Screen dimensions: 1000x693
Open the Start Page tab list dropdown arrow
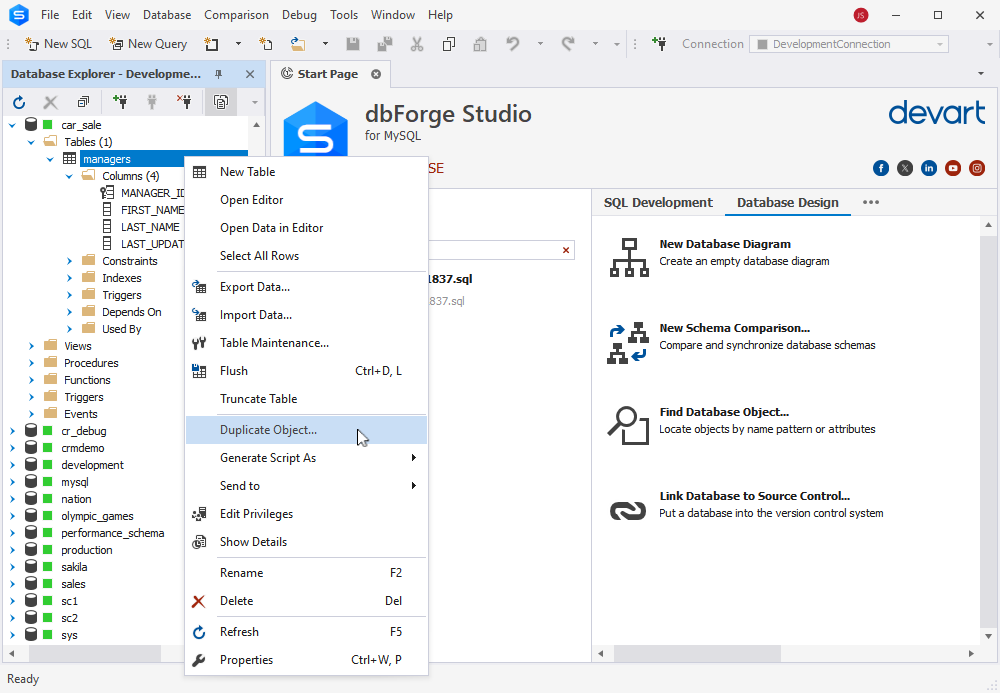point(981,74)
